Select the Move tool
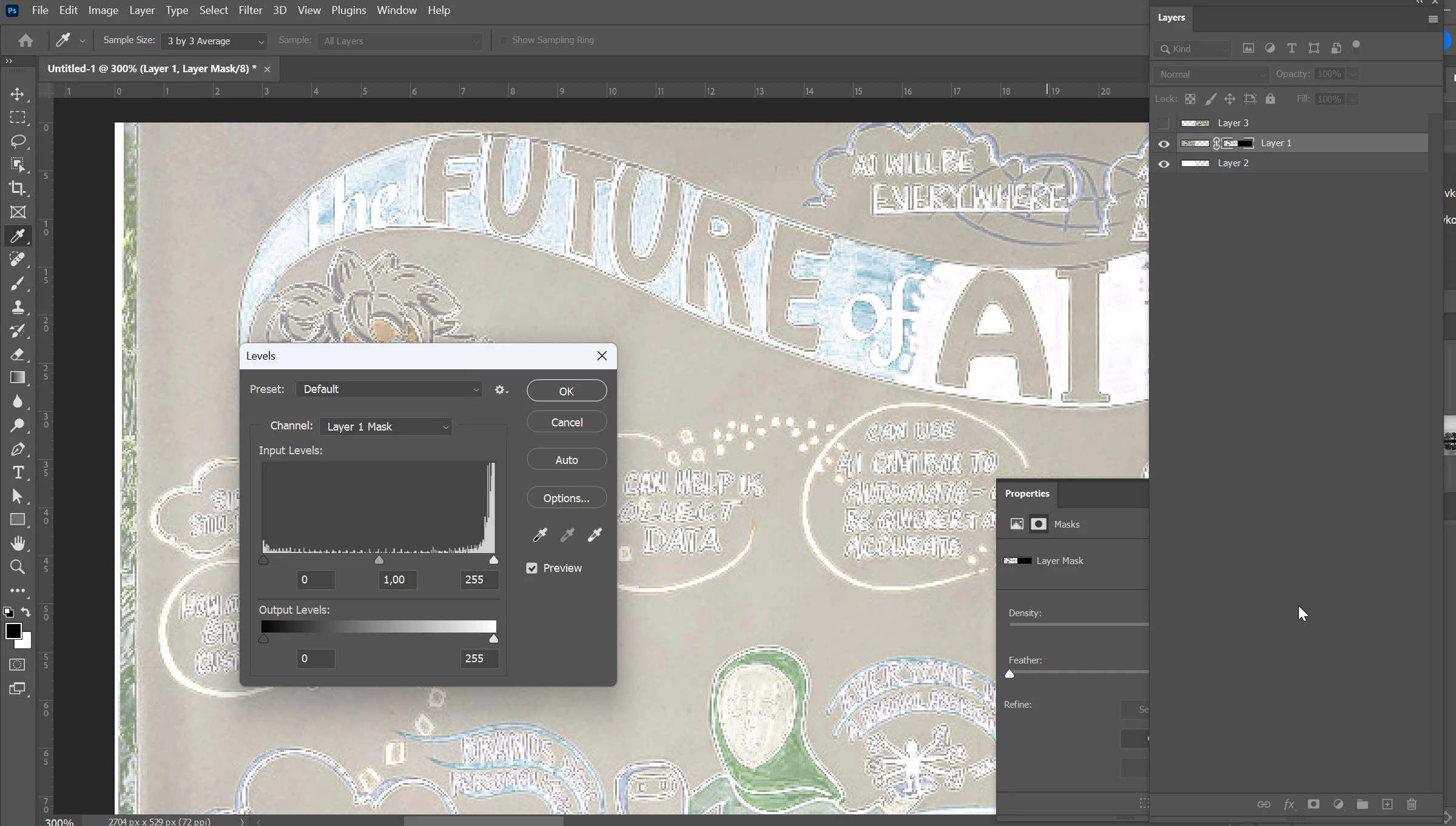The image size is (1456, 826). (x=17, y=94)
